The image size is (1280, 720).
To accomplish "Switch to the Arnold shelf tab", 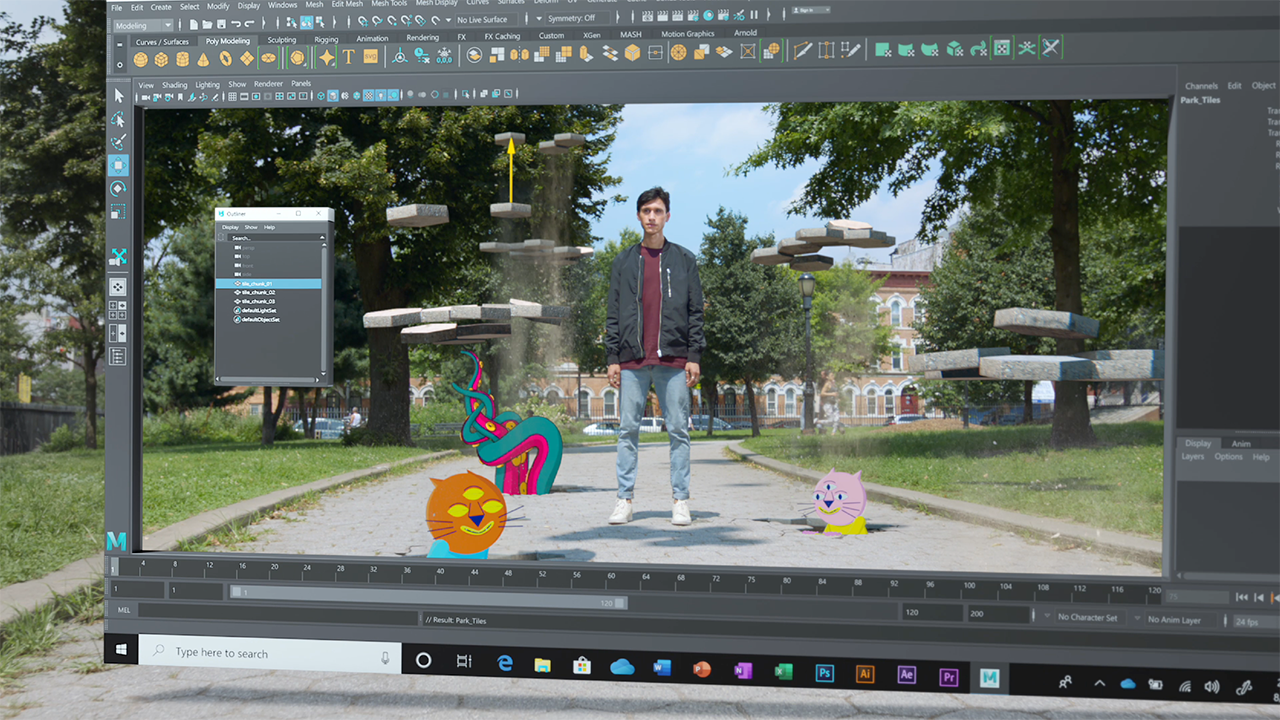I will [x=745, y=33].
